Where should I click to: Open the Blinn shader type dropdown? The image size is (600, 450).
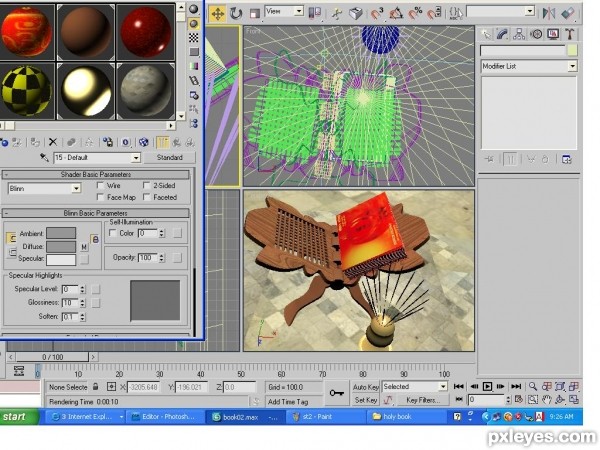[x=76, y=189]
